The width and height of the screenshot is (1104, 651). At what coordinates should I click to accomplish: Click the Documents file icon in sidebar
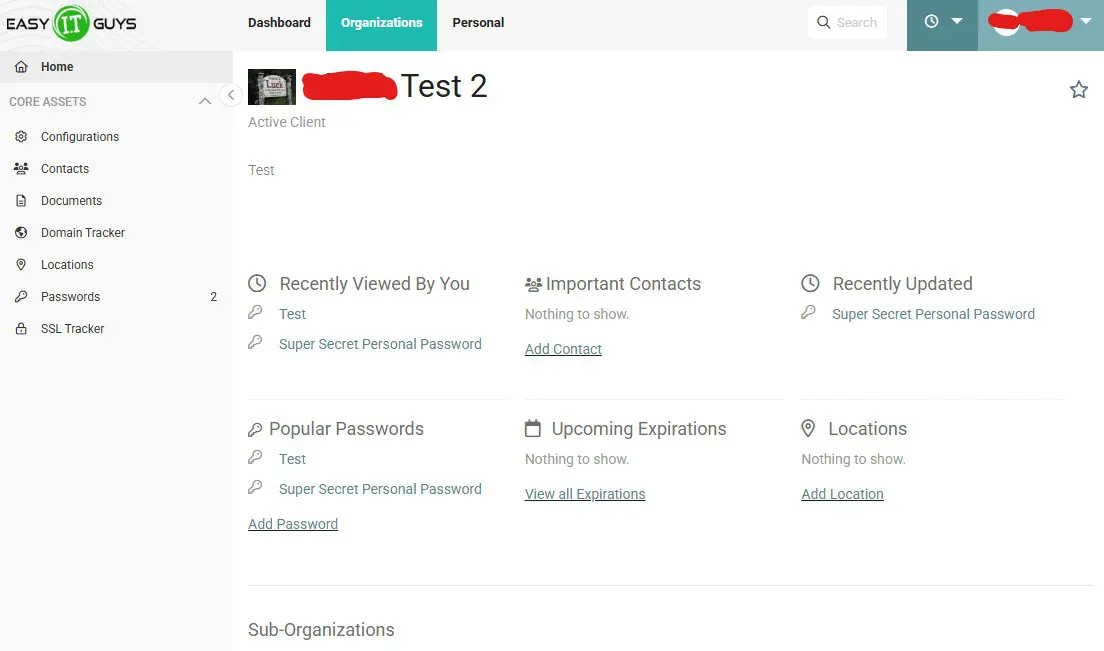point(21,201)
